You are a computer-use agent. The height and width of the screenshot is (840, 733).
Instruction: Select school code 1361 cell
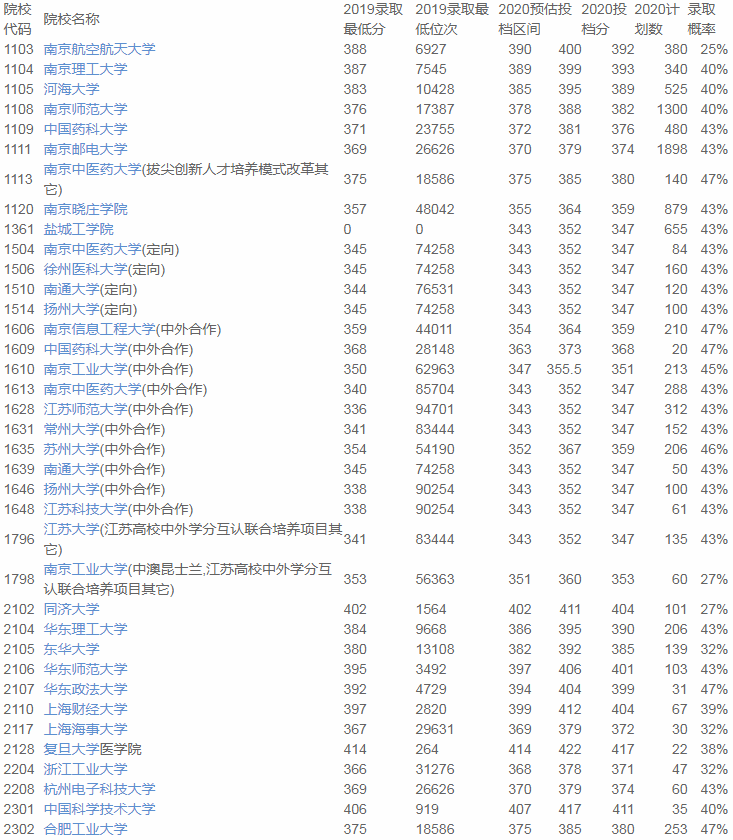(19, 229)
